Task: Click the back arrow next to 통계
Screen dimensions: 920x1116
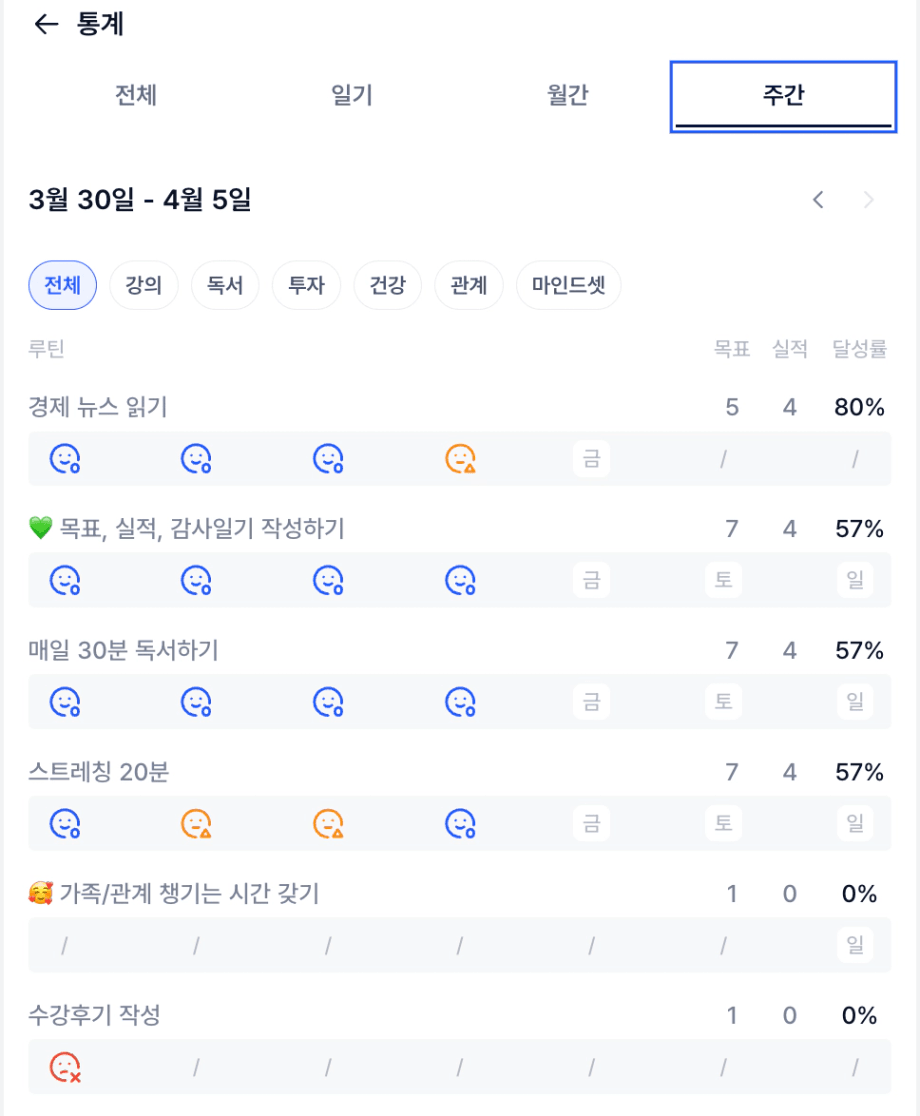Action: click(x=46, y=25)
